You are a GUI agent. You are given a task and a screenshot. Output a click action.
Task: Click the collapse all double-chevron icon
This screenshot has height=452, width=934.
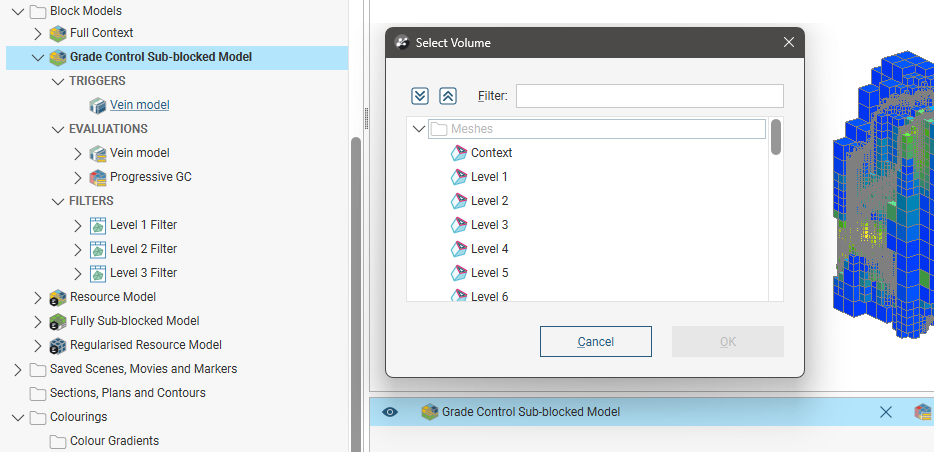tap(448, 96)
